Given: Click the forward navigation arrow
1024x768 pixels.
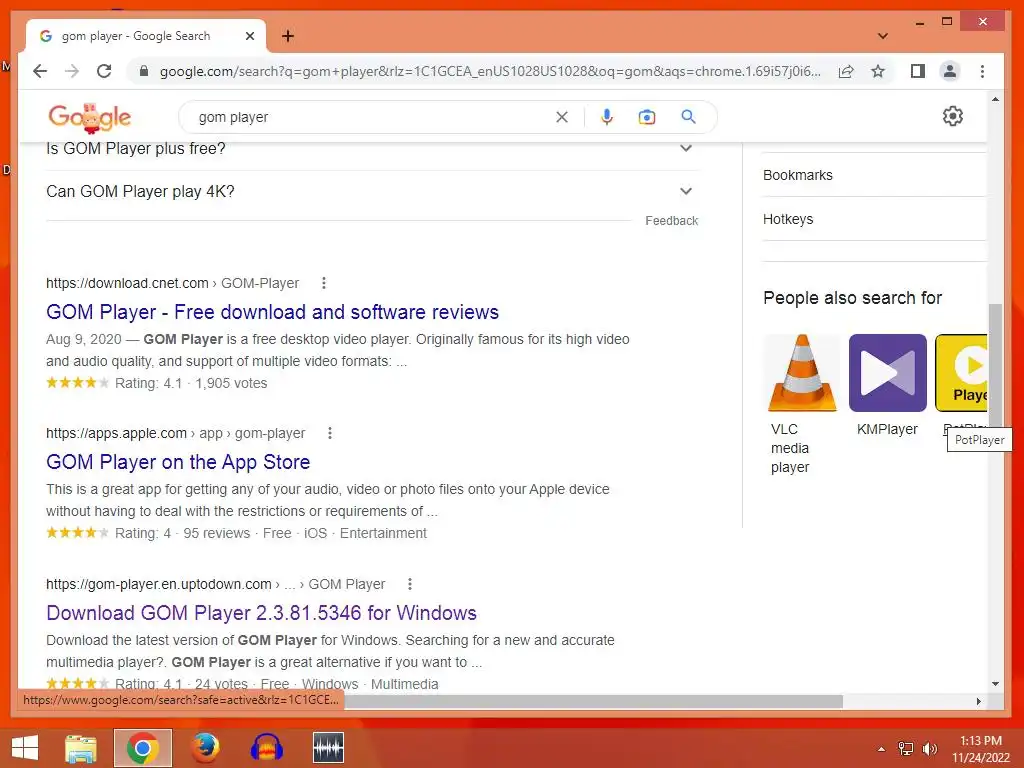Looking at the screenshot, I should pos(72,71).
